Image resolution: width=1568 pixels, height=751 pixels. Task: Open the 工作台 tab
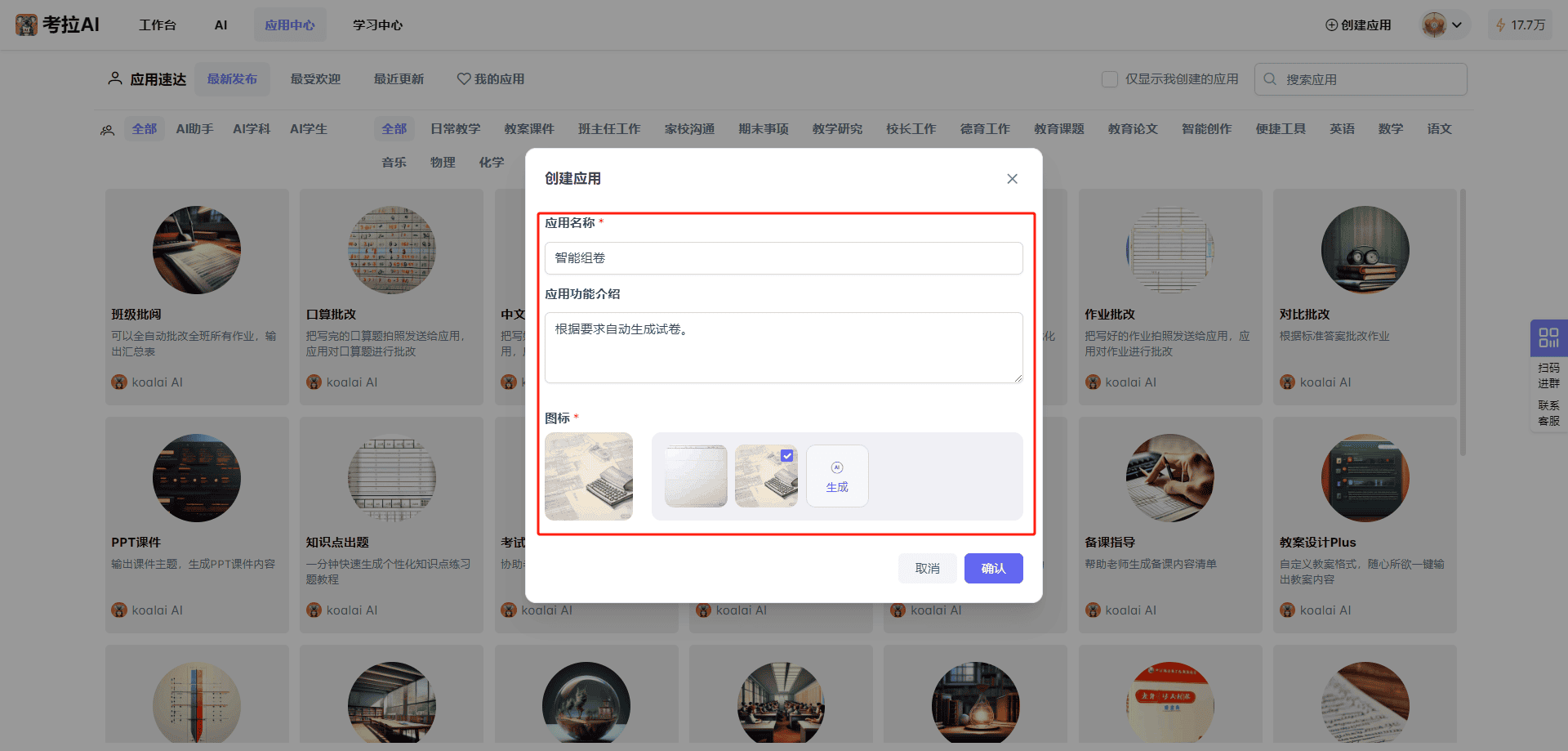tap(158, 25)
